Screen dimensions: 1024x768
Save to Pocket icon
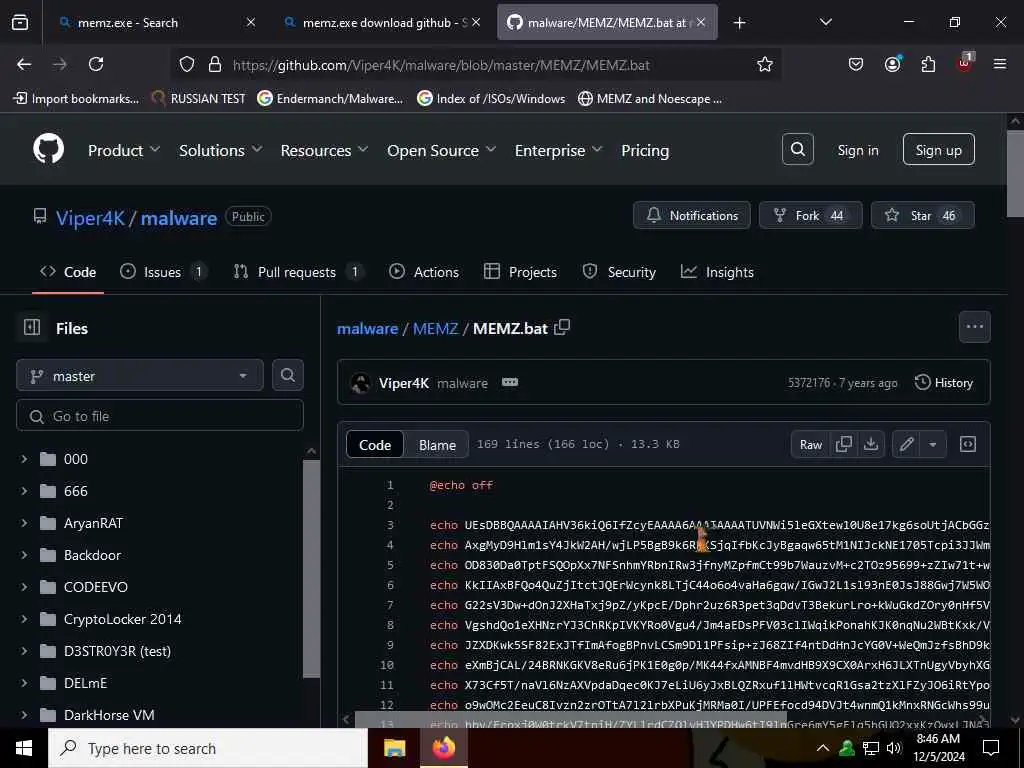click(856, 64)
